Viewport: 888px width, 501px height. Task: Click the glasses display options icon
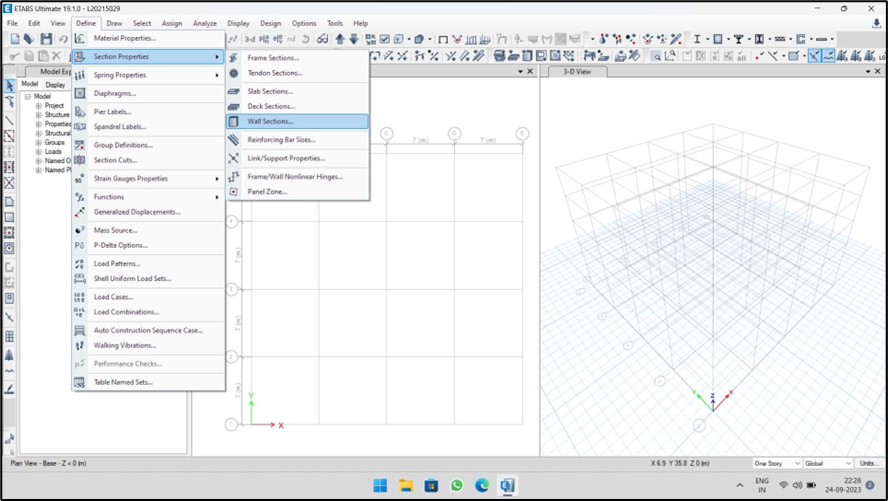(322, 39)
